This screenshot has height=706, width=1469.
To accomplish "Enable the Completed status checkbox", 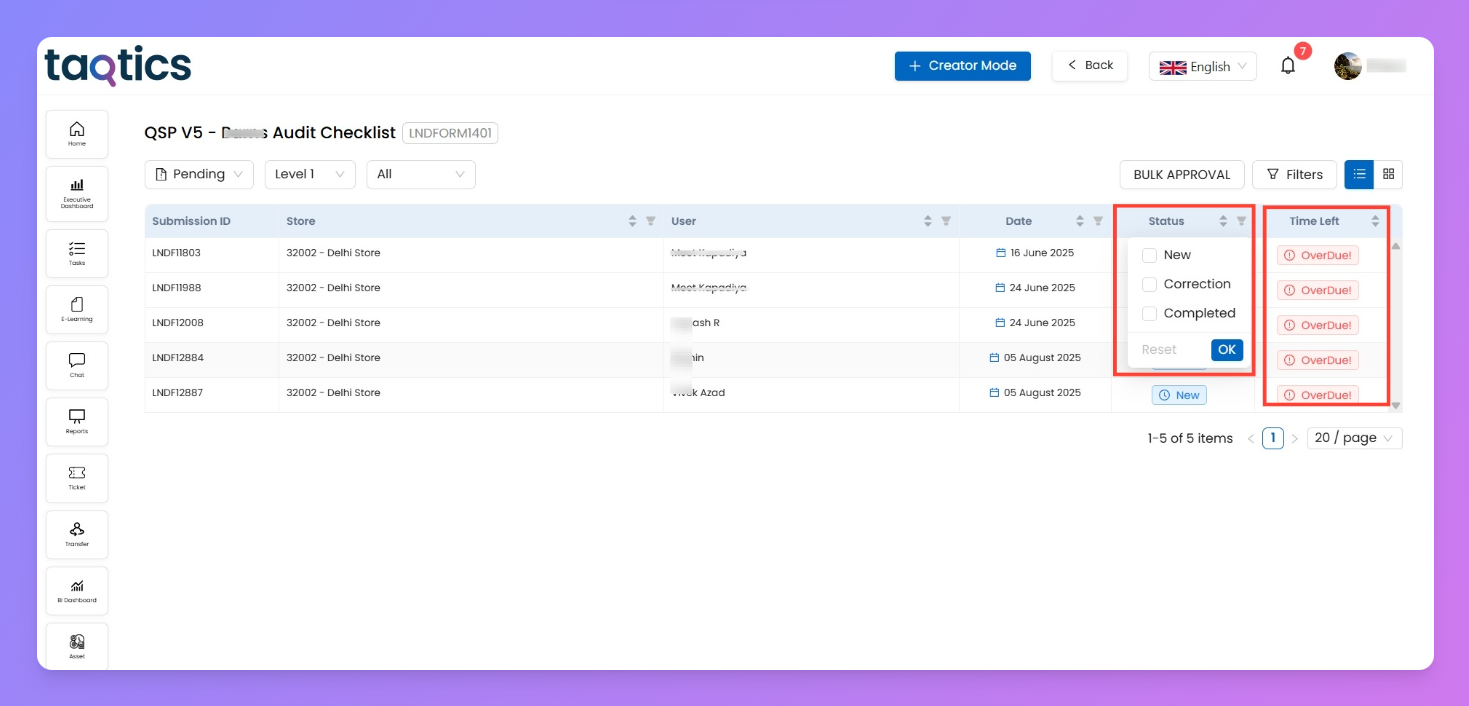I will tap(1150, 313).
